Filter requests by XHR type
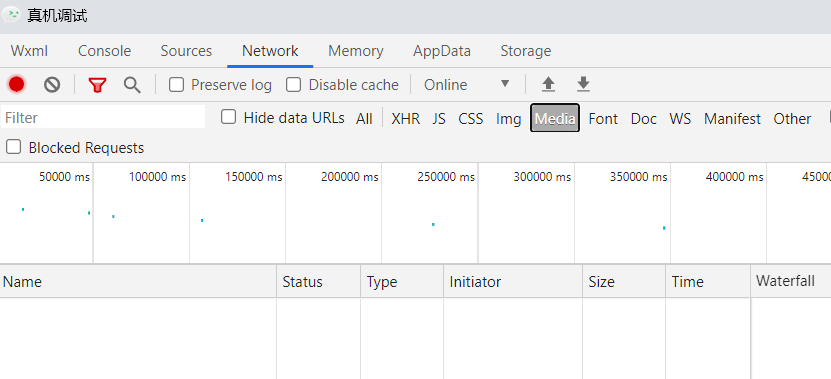This screenshot has width=831, height=379. pos(405,119)
